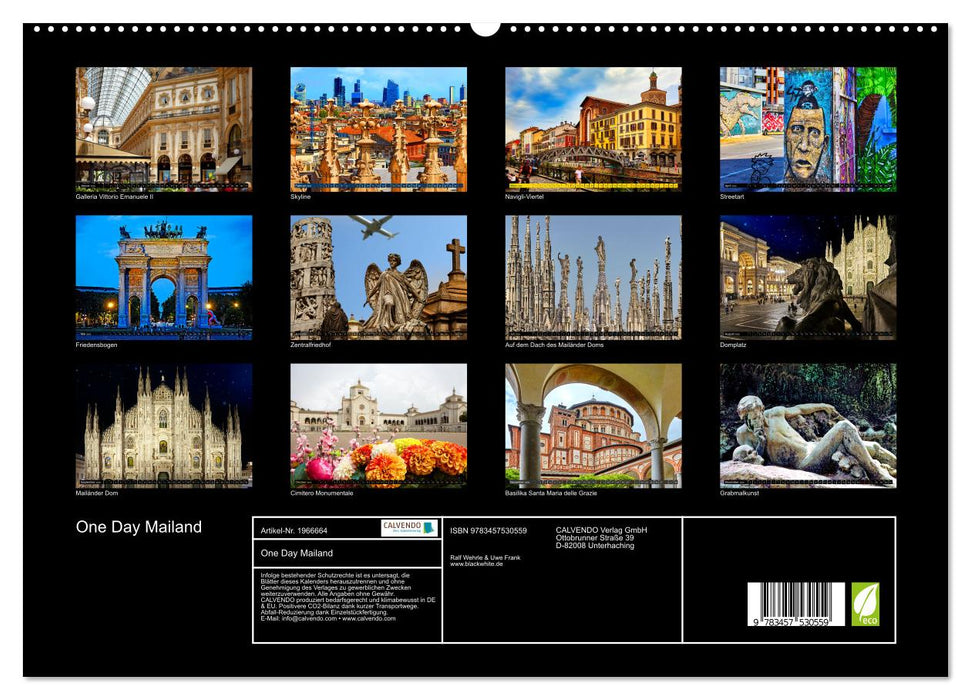Viewport: 971px width, 700px height.
Task: Open the Friedensbogen arch photo
Action: (x=164, y=277)
